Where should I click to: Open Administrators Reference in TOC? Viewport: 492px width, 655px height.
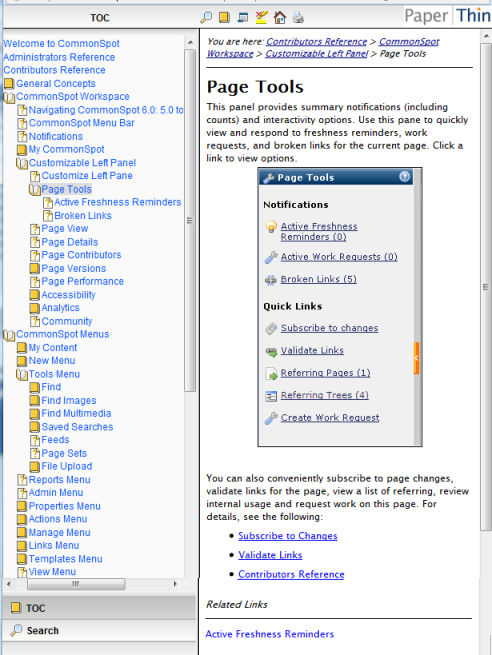59,57
